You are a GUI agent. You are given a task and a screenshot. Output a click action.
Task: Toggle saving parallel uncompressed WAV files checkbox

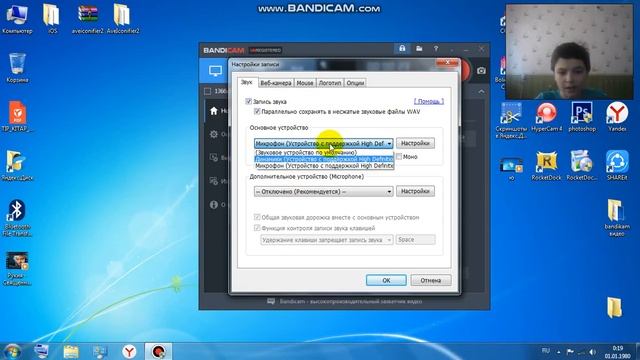(257, 111)
